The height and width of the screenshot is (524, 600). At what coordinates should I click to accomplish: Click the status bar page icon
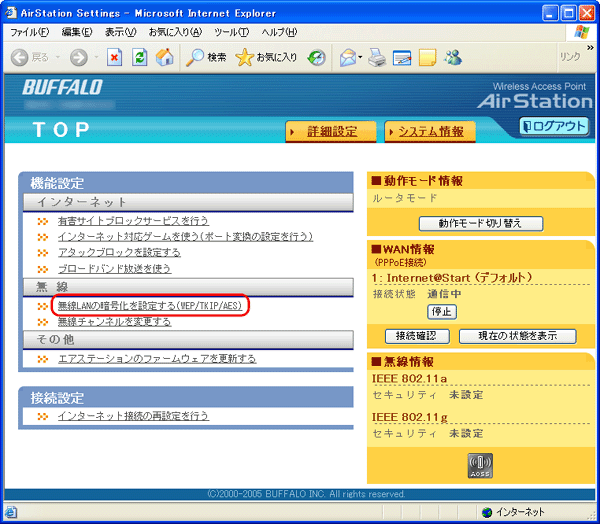tap(11, 512)
